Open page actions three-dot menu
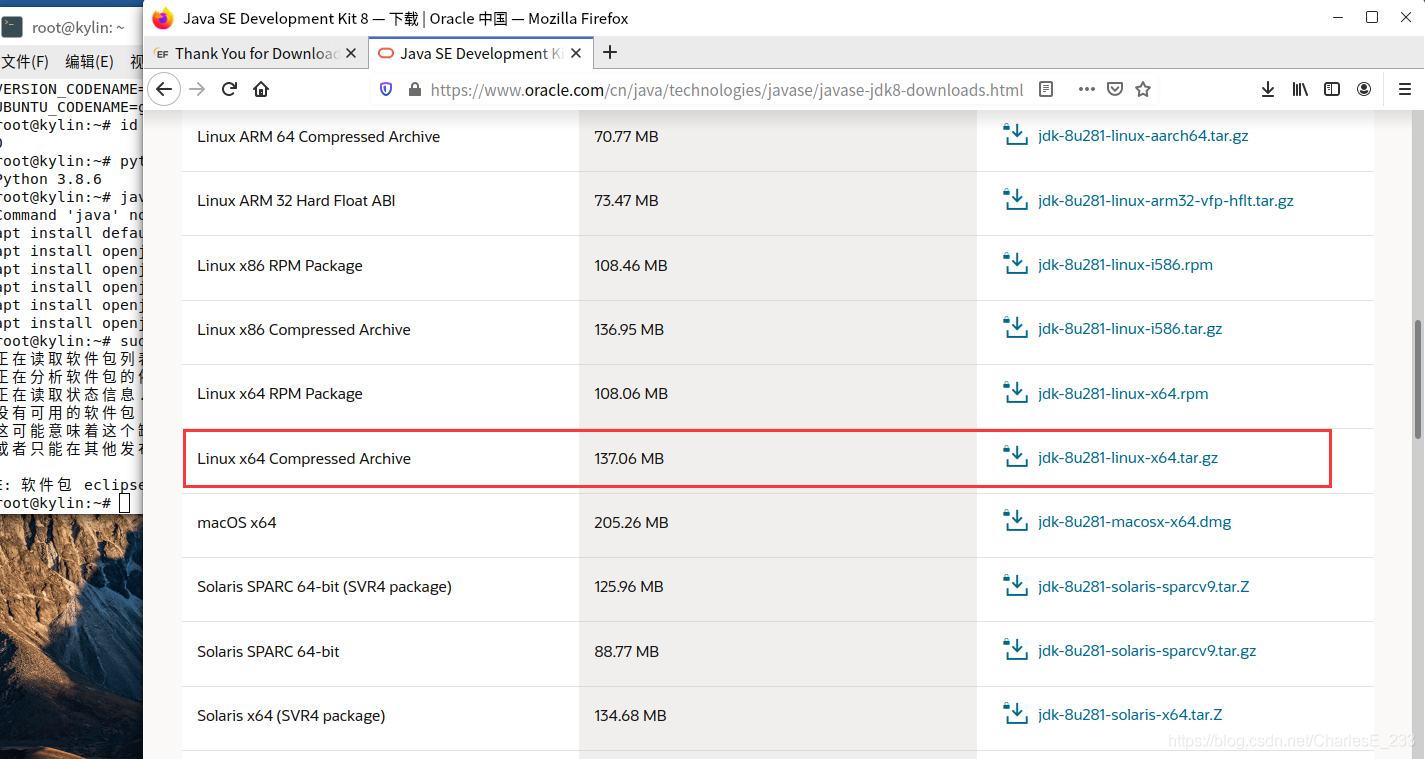1425x759 pixels. (1087, 89)
